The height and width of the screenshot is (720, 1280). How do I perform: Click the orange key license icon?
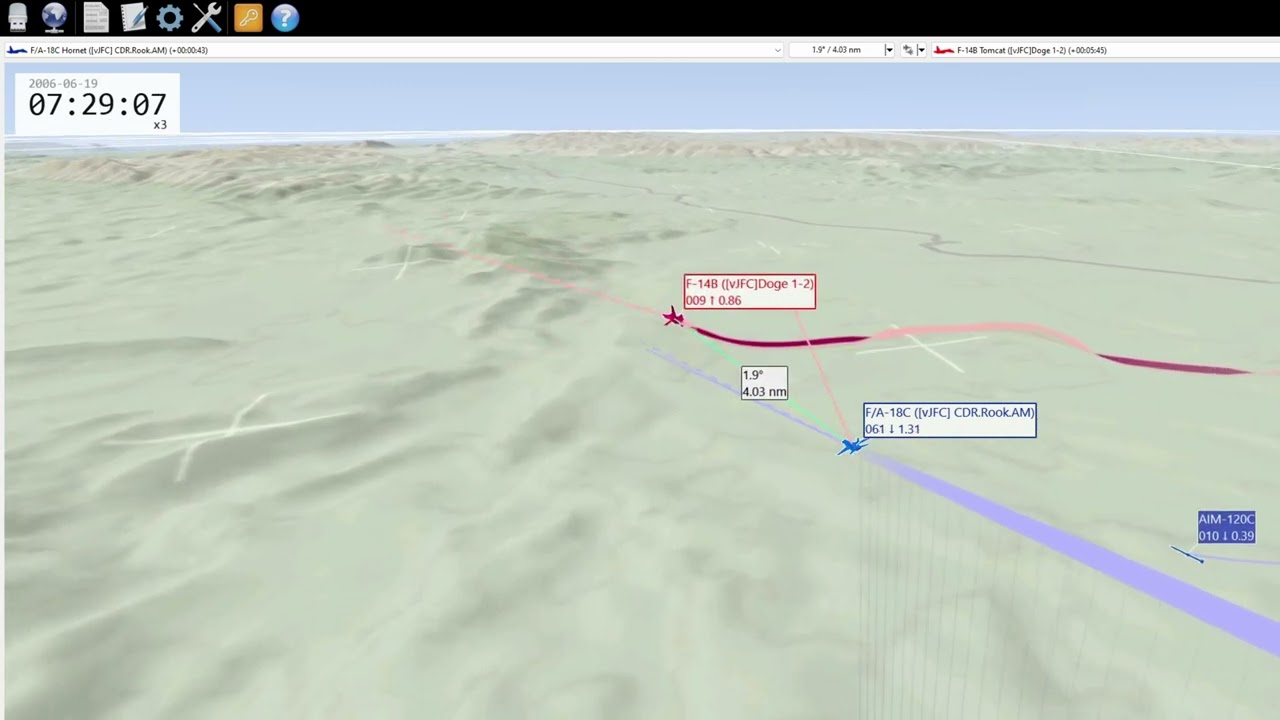click(248, 17)
